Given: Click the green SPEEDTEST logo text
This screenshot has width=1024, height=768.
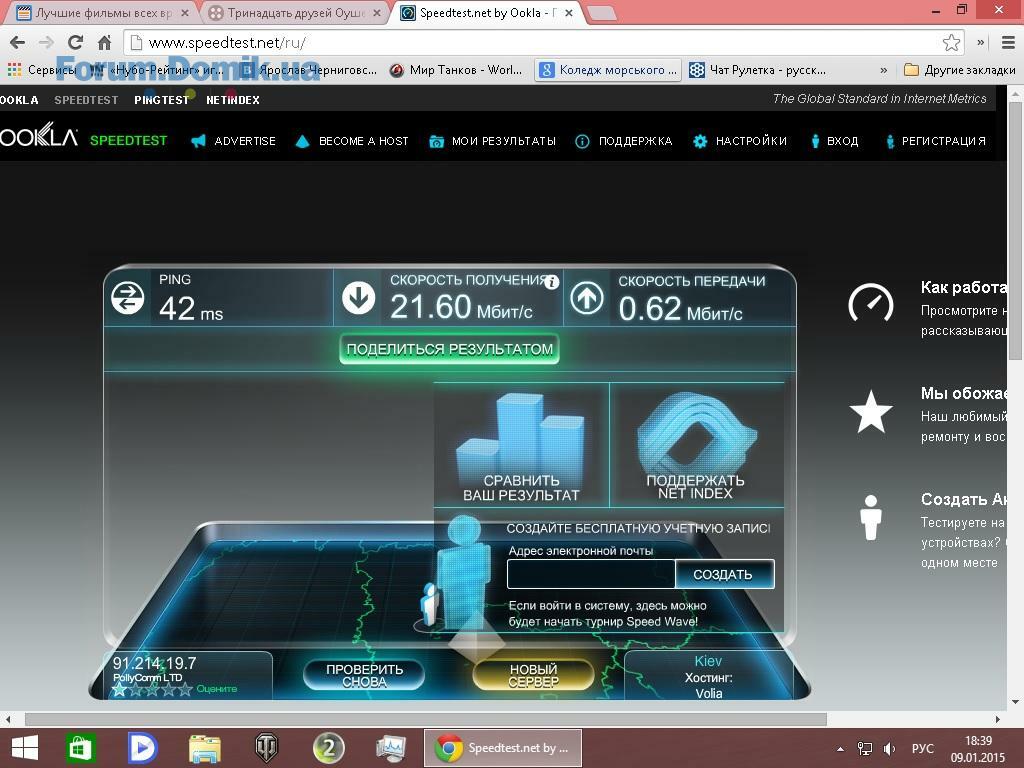Looking at the screenshot, I should [129, 140].
